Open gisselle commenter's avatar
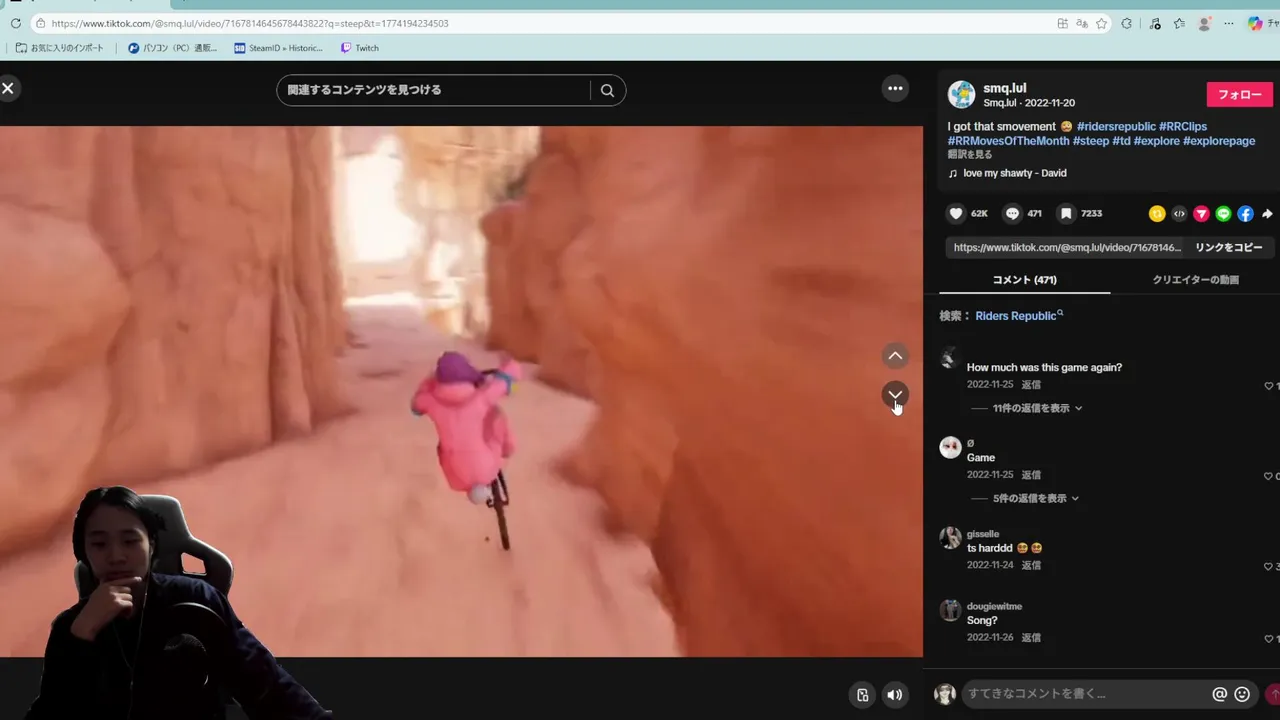The image size is (1280, 720). pyautogui.click(x=950, y=538)
